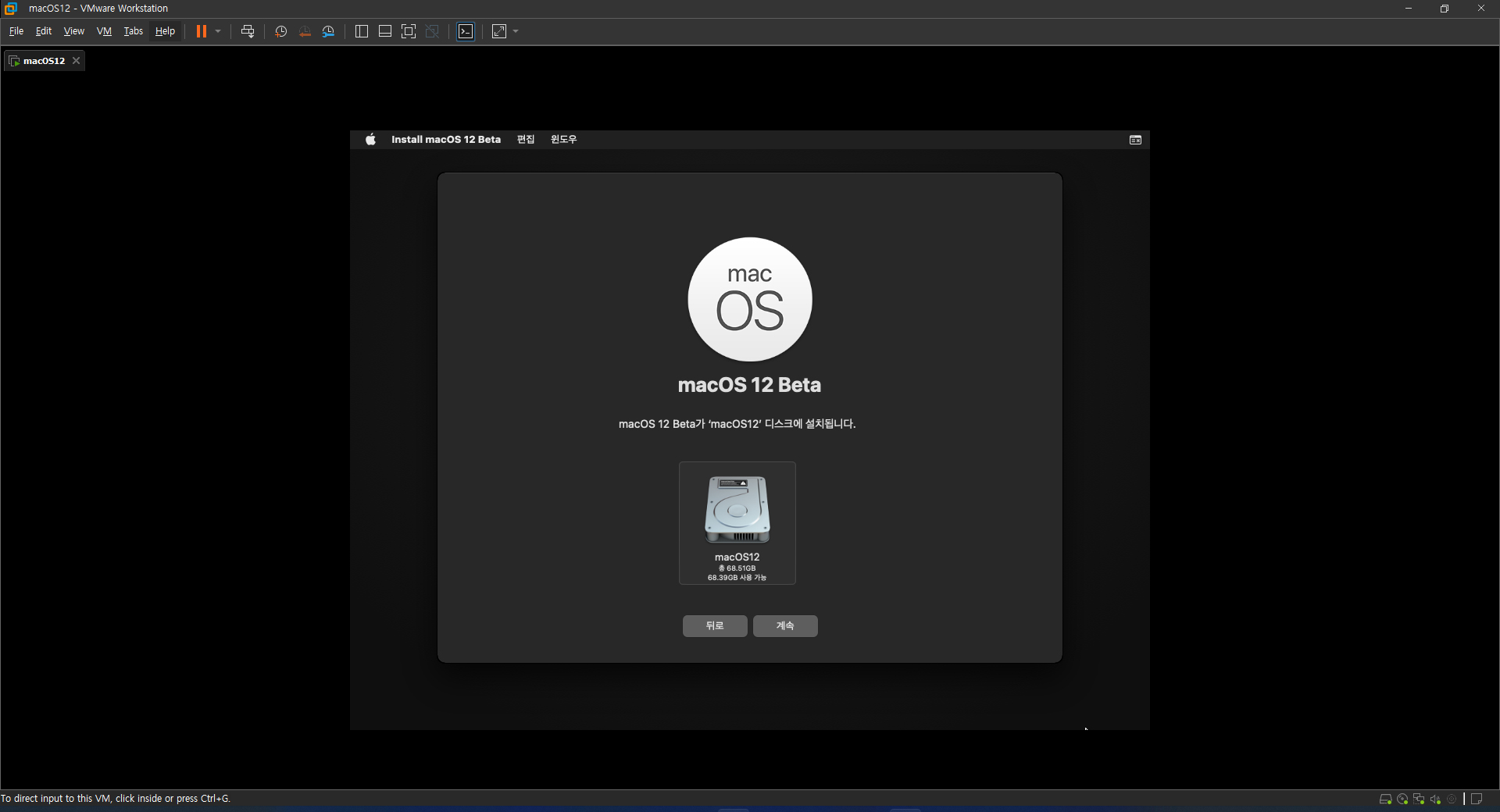The height and width of the screenshot is (812, 1500).
Task: Click the macOS OS logo circle
Action: tap(750, 299)
